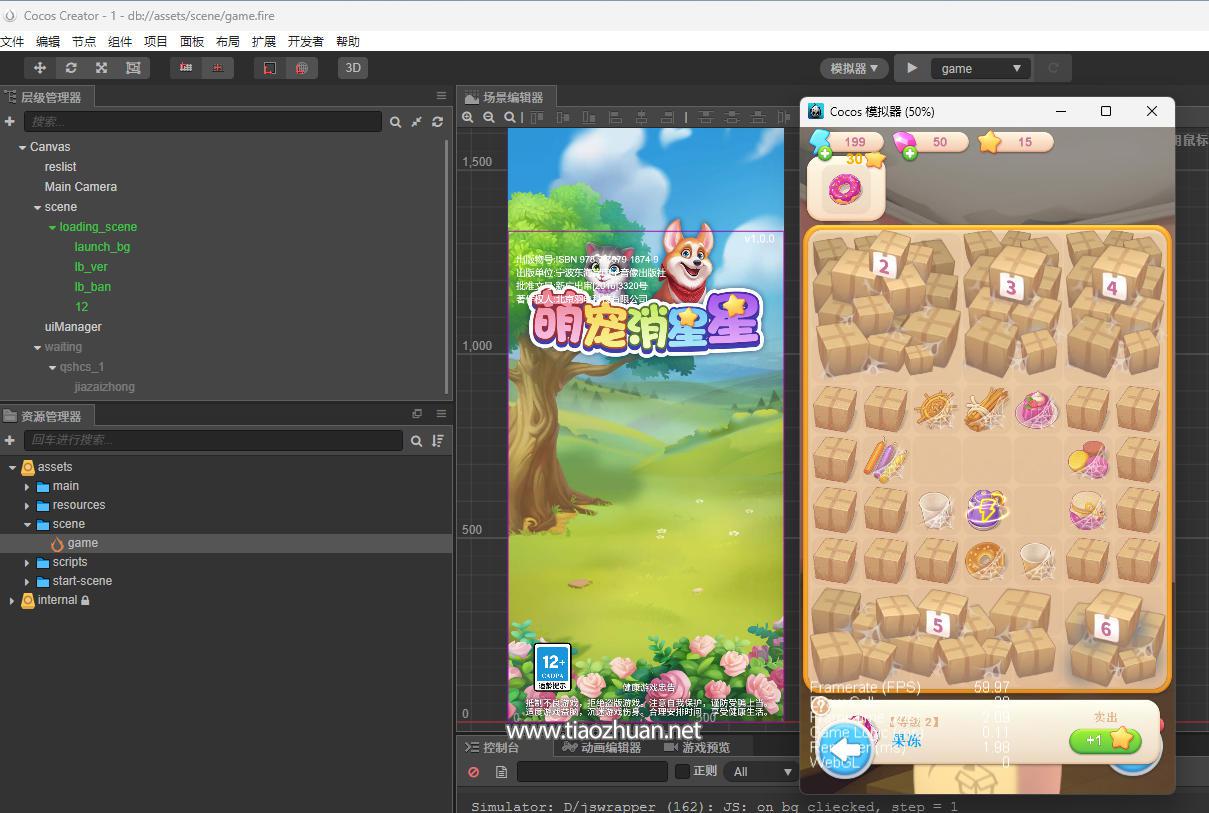This screenshot has width=1209, height=813.
Task: Collapse the scene node in hierarchy
Action: point(37,207)
